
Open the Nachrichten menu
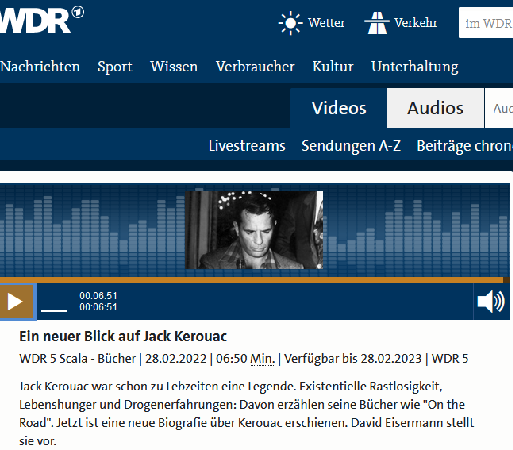coord(40,66)
